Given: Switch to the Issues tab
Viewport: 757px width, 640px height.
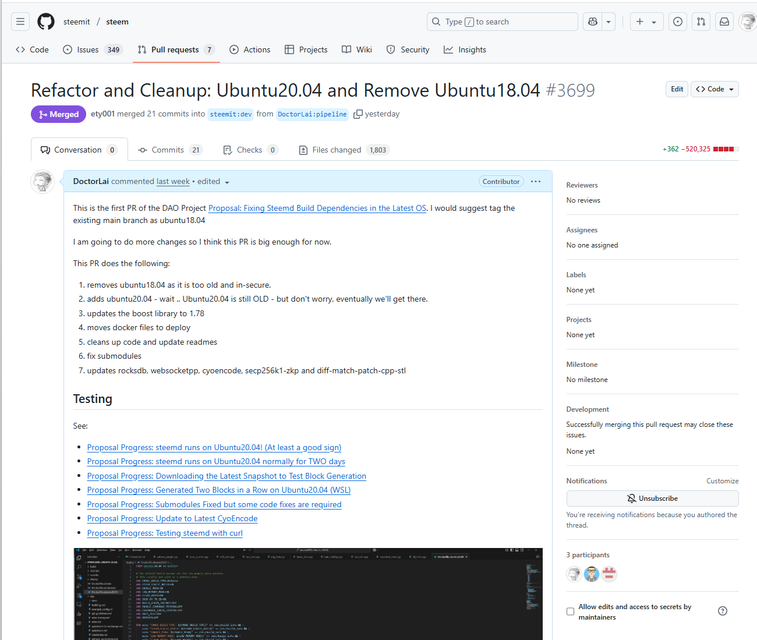Looking at the screenshot, I should click(93, 50).
